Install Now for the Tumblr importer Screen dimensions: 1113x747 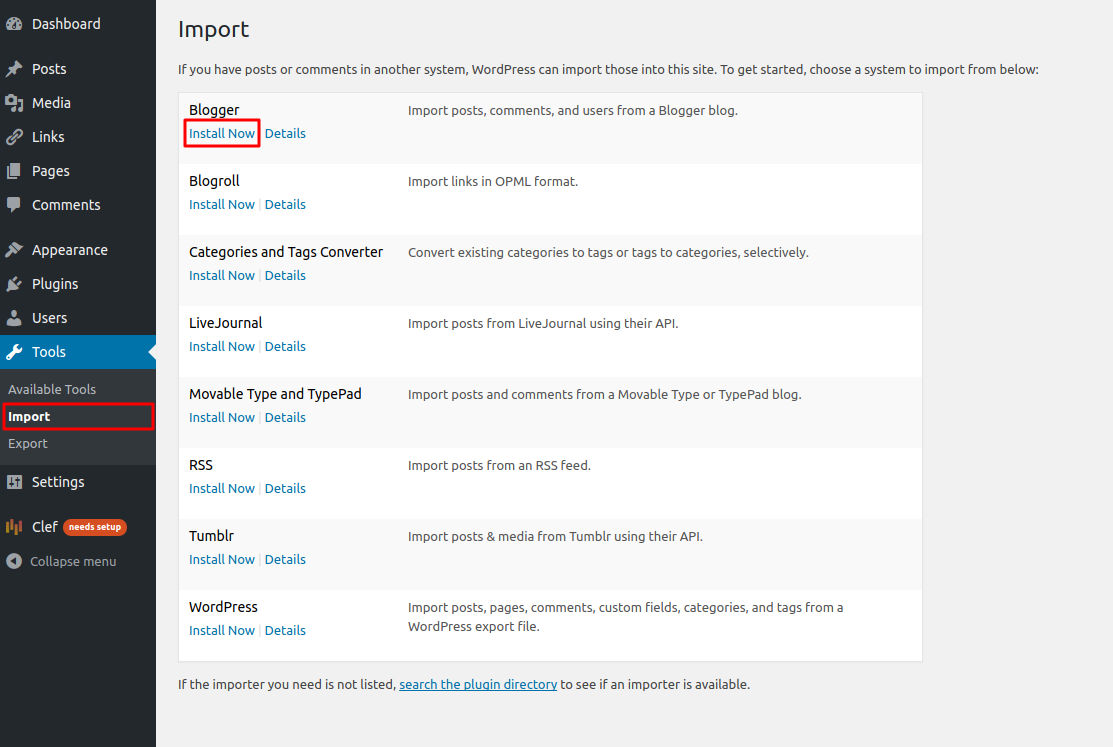221,559
